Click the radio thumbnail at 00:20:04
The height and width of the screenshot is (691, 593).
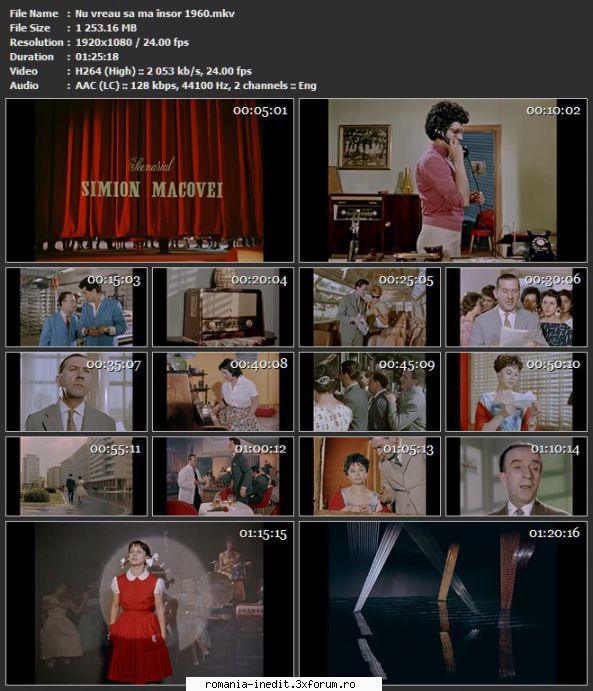[223, 307]
